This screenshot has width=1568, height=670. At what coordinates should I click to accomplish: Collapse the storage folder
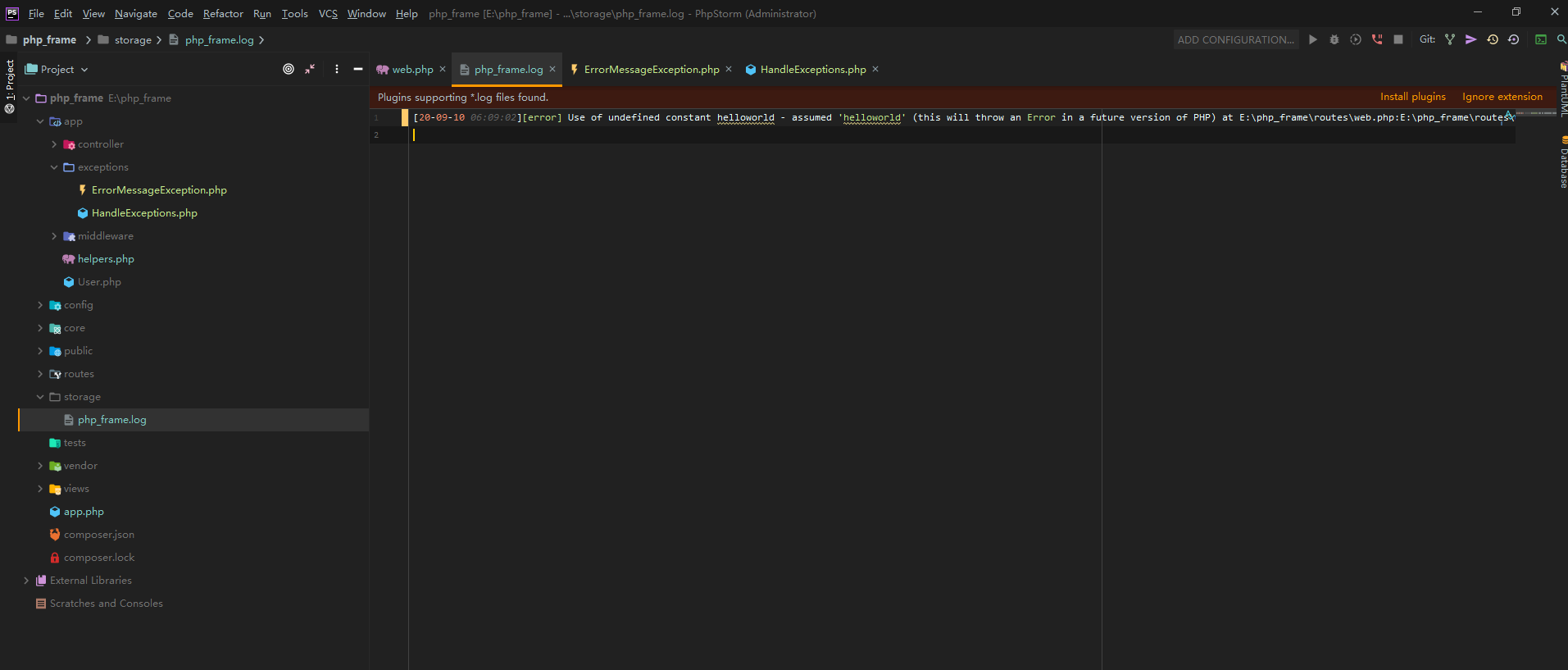pyautogui.click(x=40, y=397)
